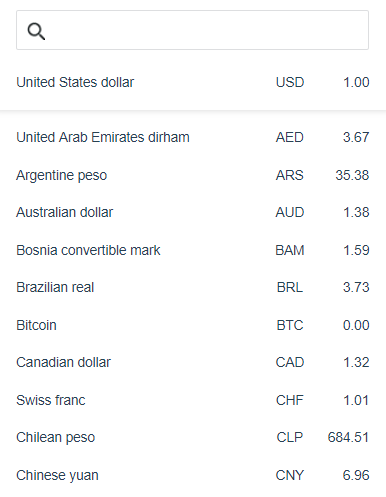Click the CNY rate 6.96
This screenshot has width=386, height=497.
(356, 475)
